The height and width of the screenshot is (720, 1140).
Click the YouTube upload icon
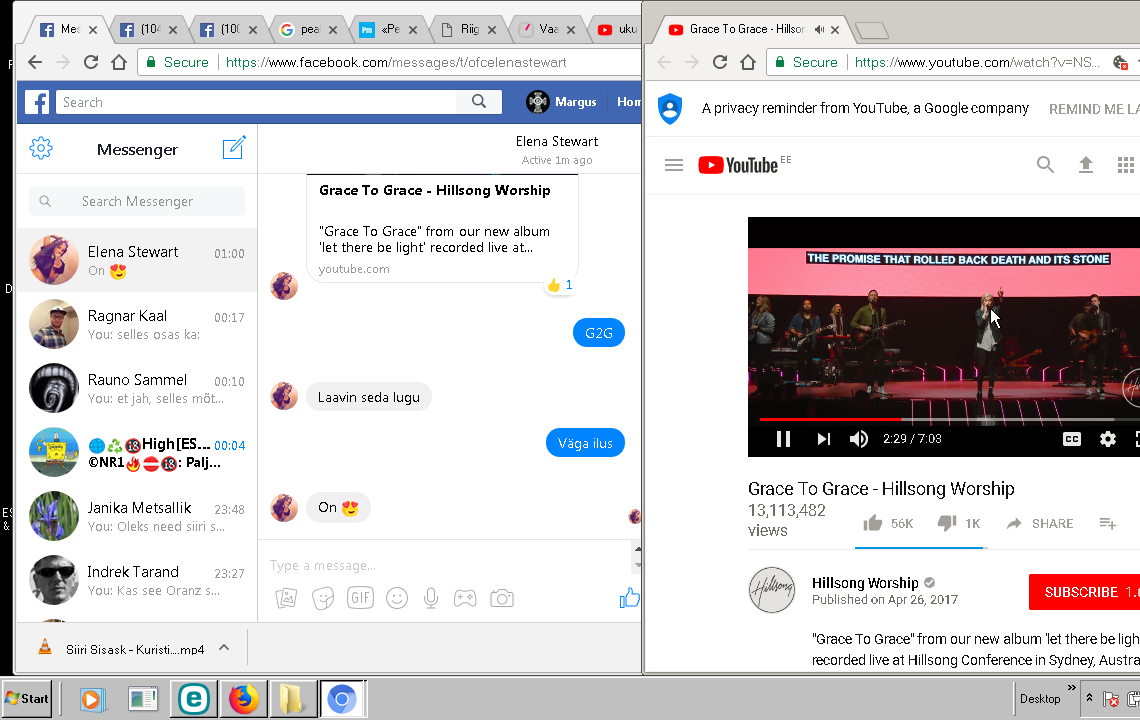click(1085, 165)
